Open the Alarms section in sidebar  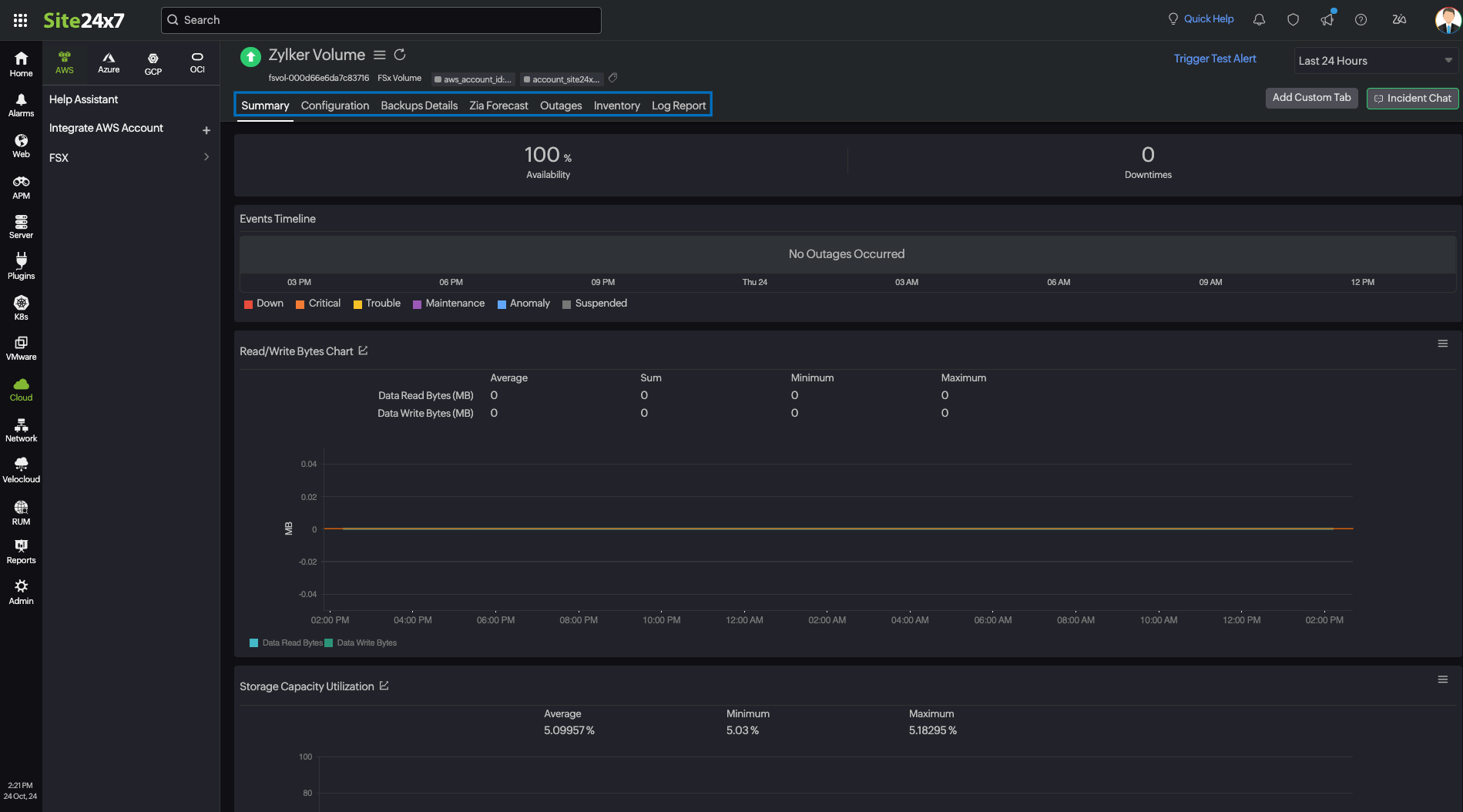[x=21, y=105]
